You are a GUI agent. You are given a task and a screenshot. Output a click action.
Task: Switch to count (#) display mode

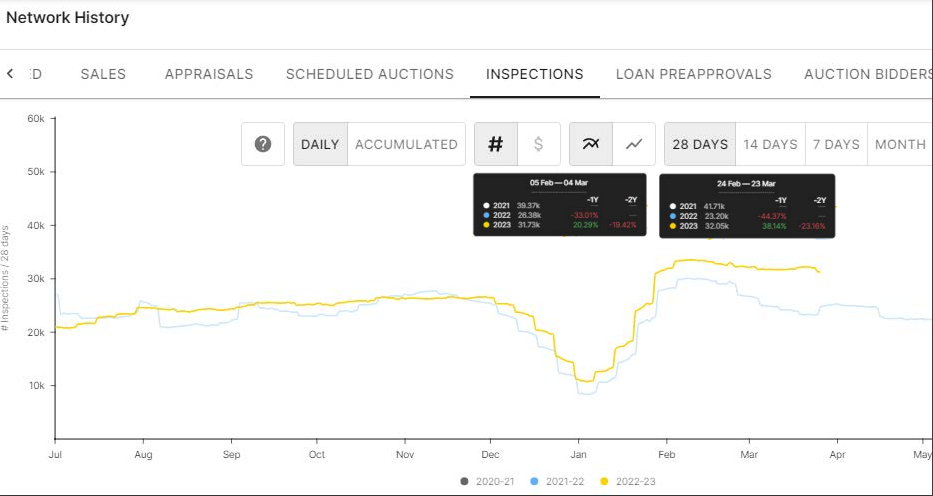(495, 144)
